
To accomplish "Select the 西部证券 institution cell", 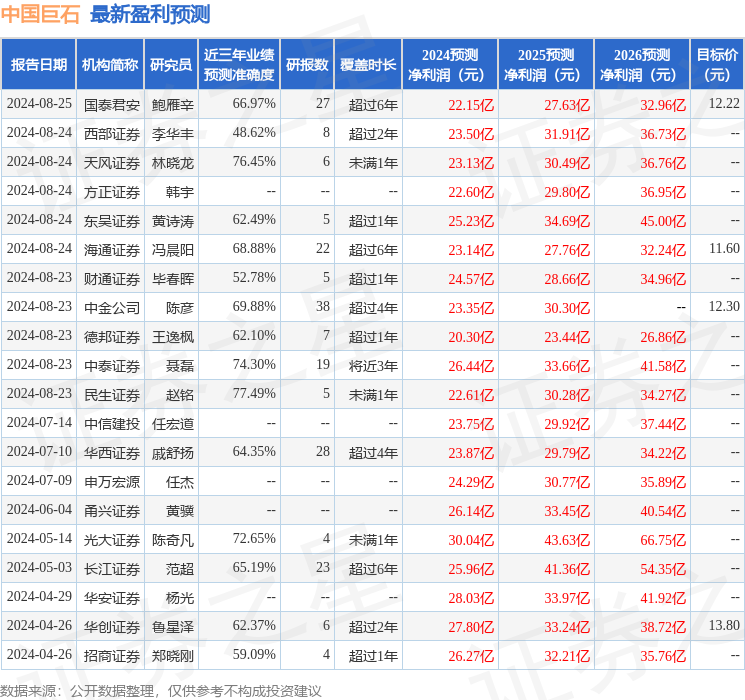I will (x=112, y=134).
